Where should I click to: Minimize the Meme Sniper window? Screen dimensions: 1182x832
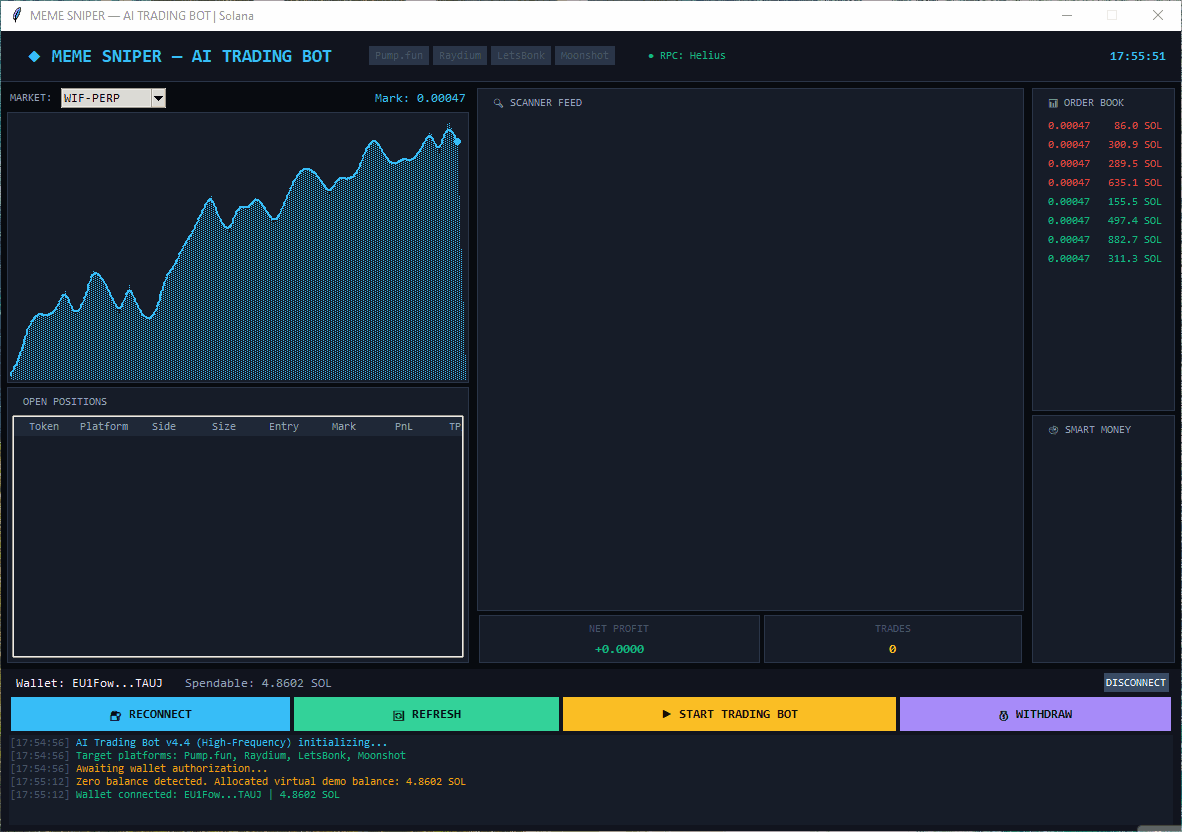point(1067,15)
